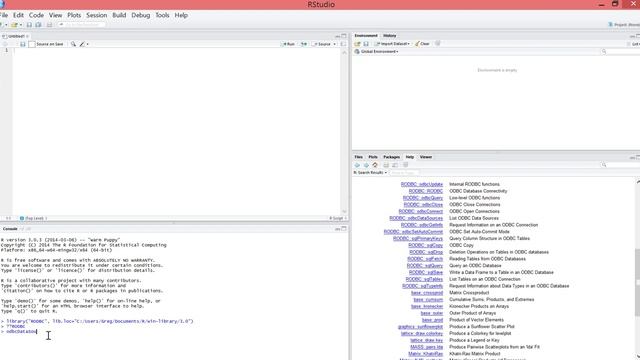Open RODBC::odbcClose help link

pos(423,204)
